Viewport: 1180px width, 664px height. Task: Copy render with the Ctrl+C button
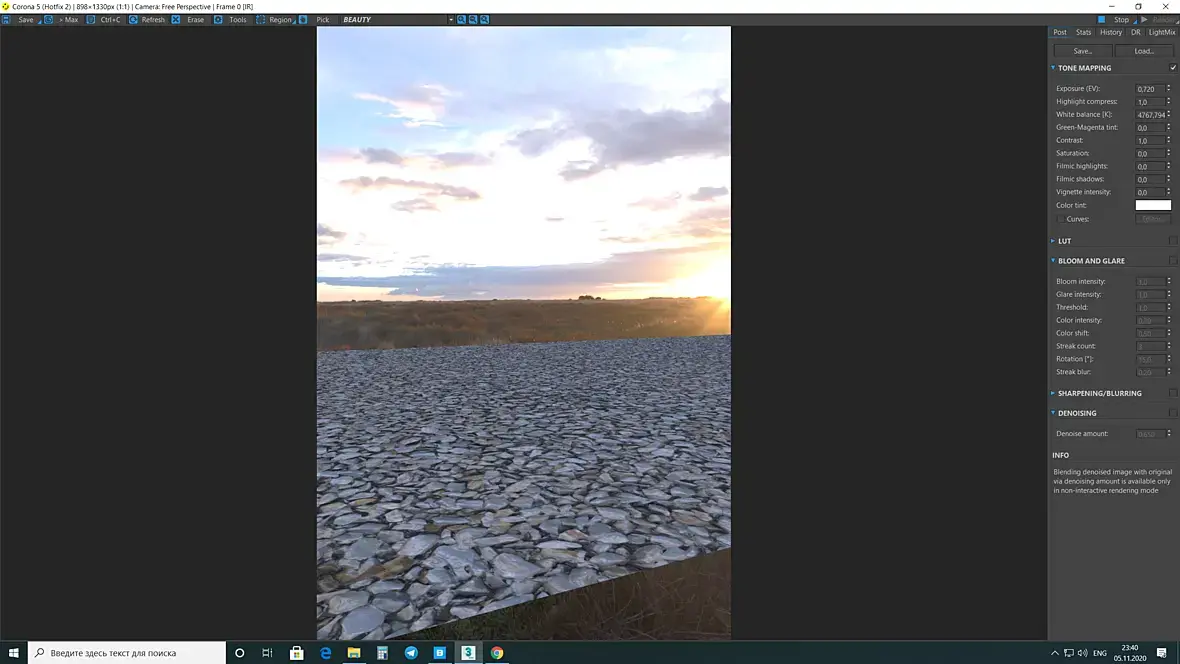coord(104,20)
